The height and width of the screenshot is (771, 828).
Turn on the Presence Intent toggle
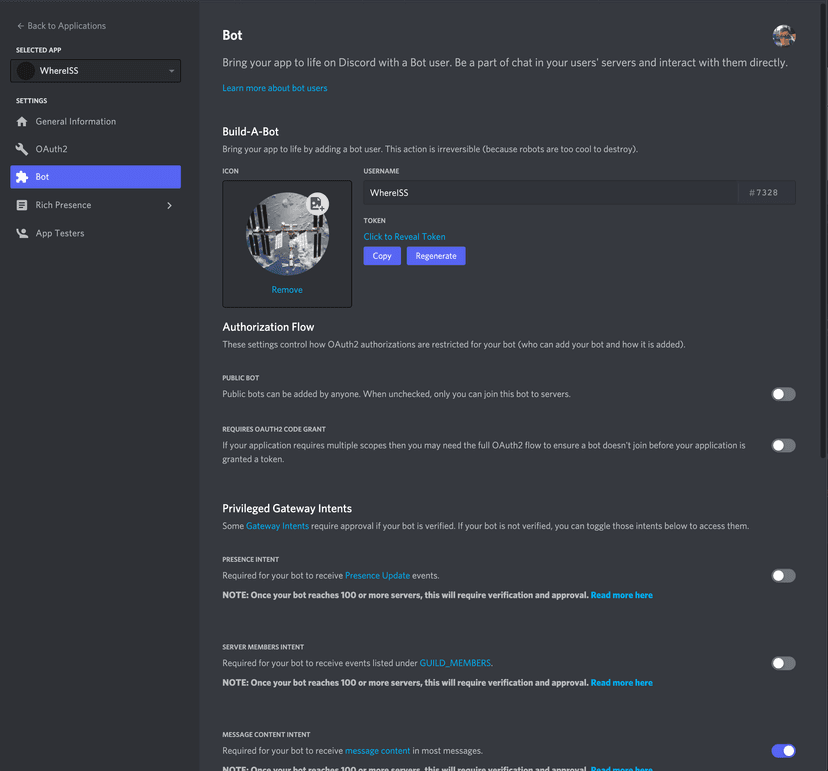(783, 576)
